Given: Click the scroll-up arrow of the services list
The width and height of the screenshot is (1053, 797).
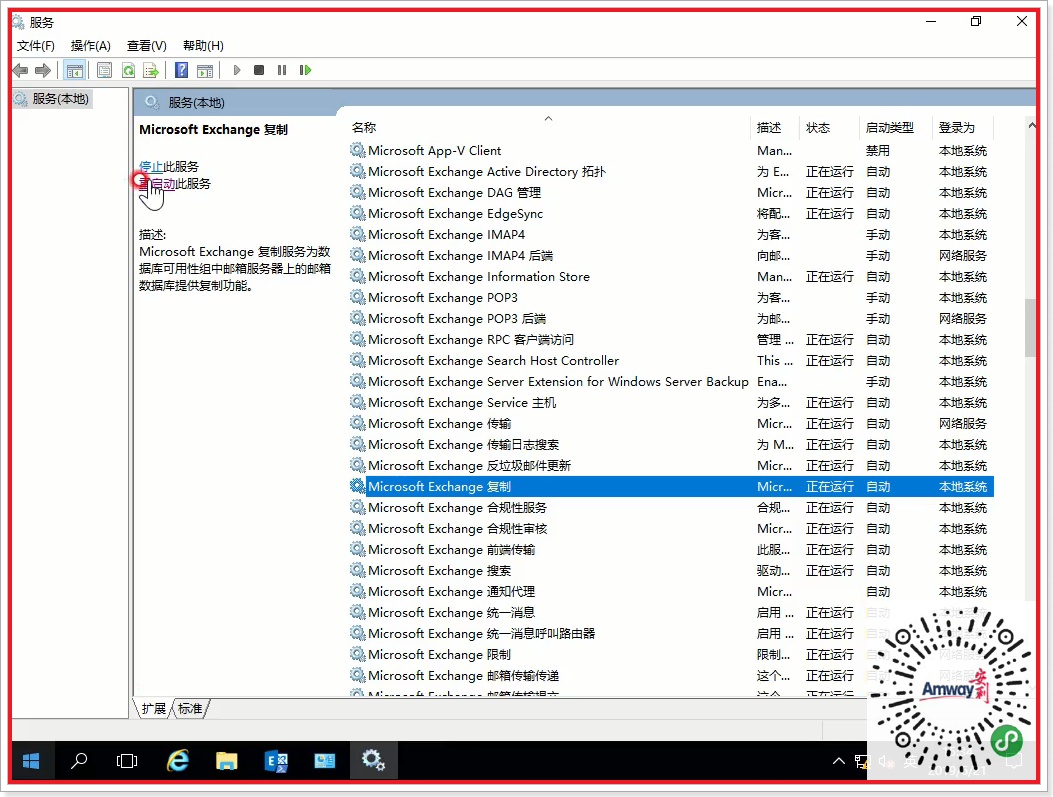Looking at the screenshot, I should coord(1031,126).
